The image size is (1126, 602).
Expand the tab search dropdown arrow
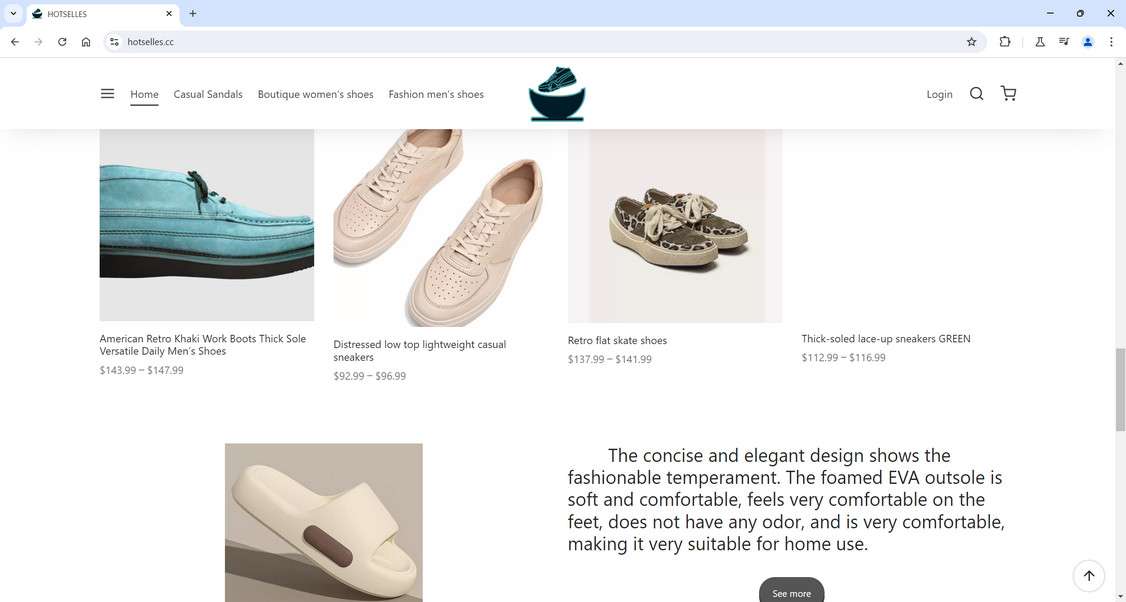tap(13, 14)
